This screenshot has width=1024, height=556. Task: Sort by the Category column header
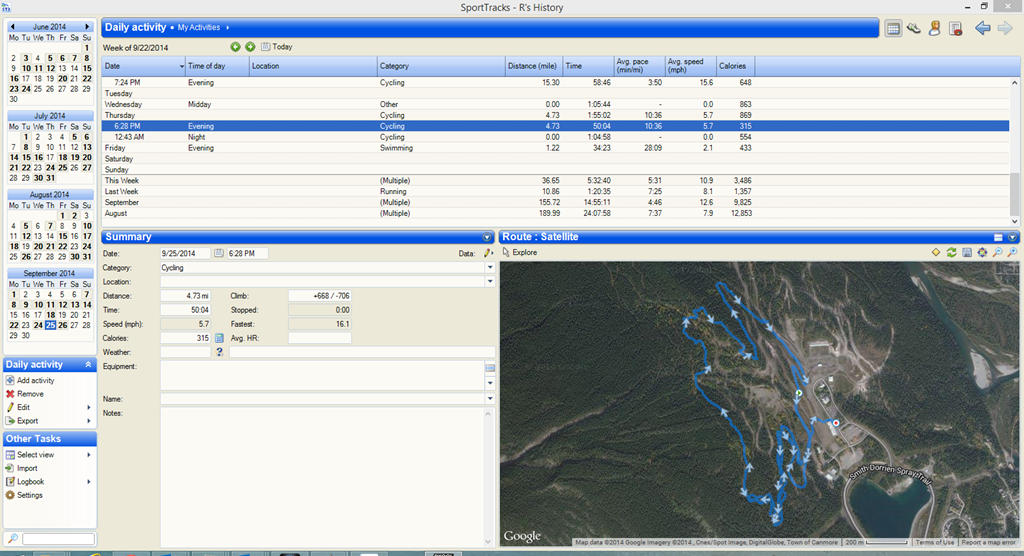point(441,66)
